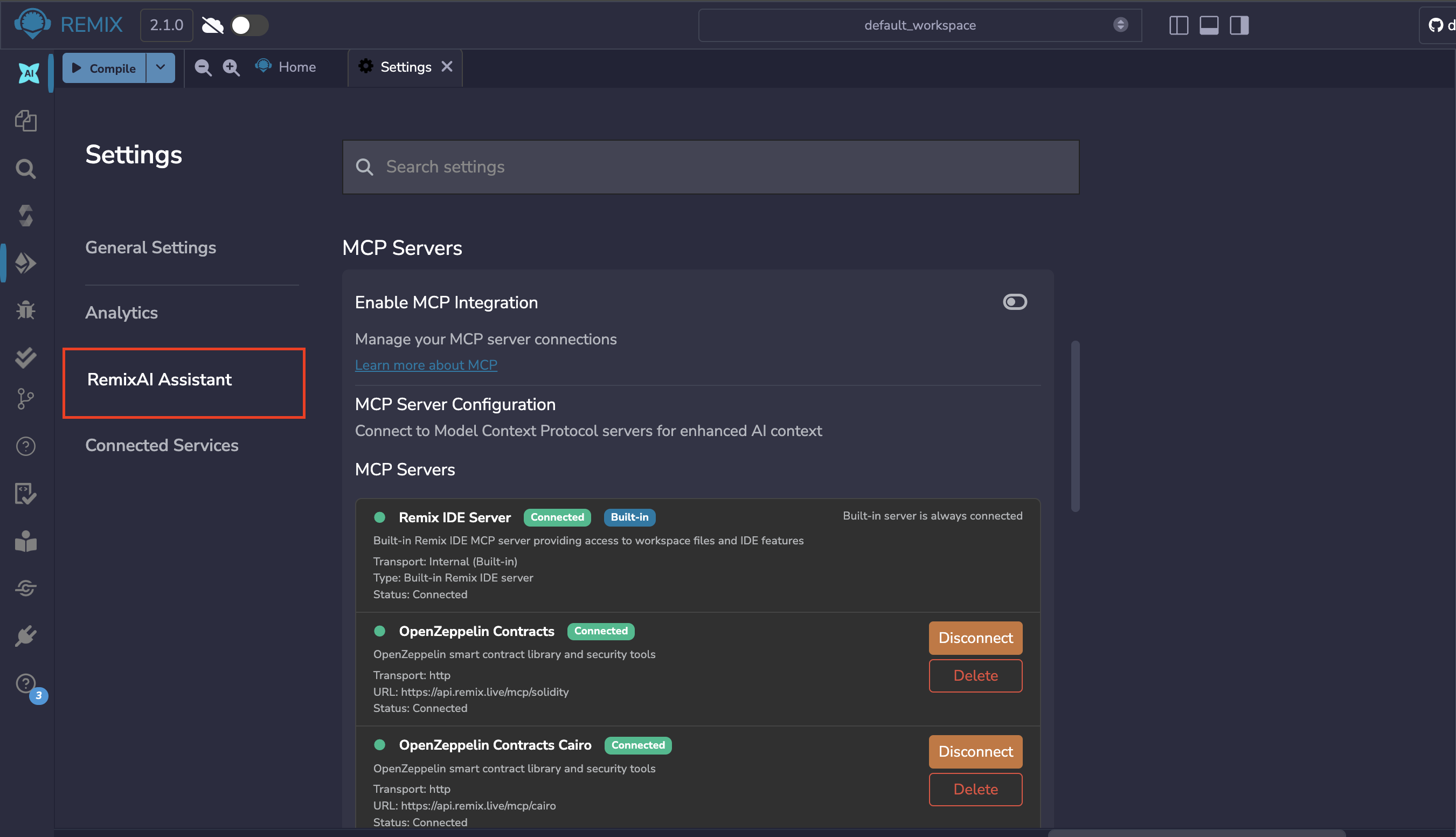Click the green status dot for OpenZeppelin Contracts
1456x837 pixels.
coord(379,631)
